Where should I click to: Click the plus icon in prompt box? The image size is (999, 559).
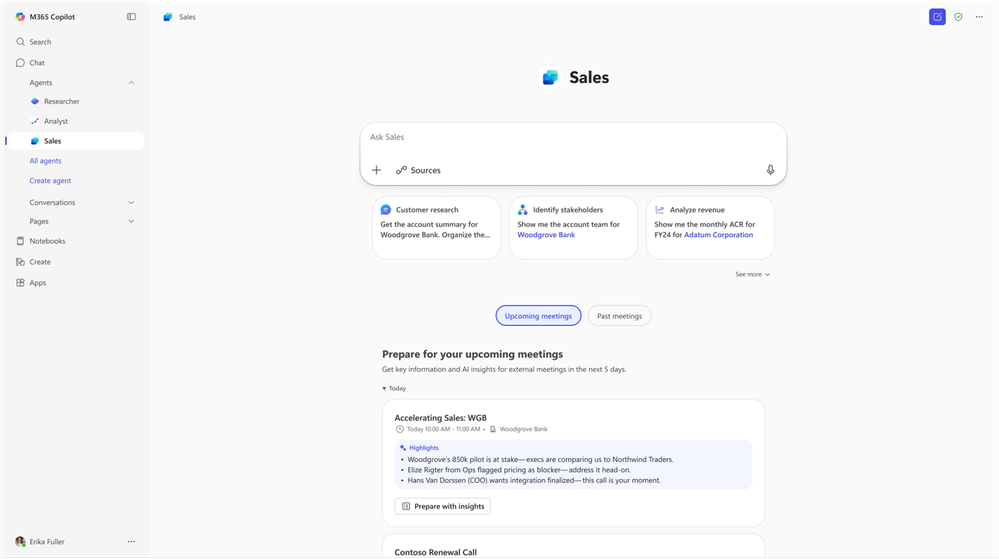(x=377, y=170)
